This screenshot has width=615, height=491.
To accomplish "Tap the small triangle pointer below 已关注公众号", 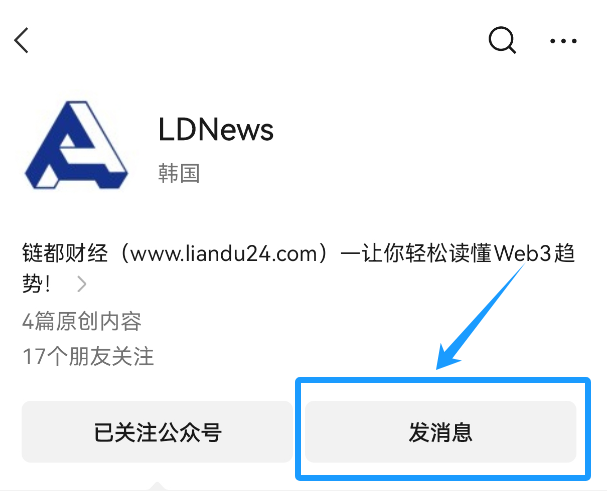I will coord(157,486).
